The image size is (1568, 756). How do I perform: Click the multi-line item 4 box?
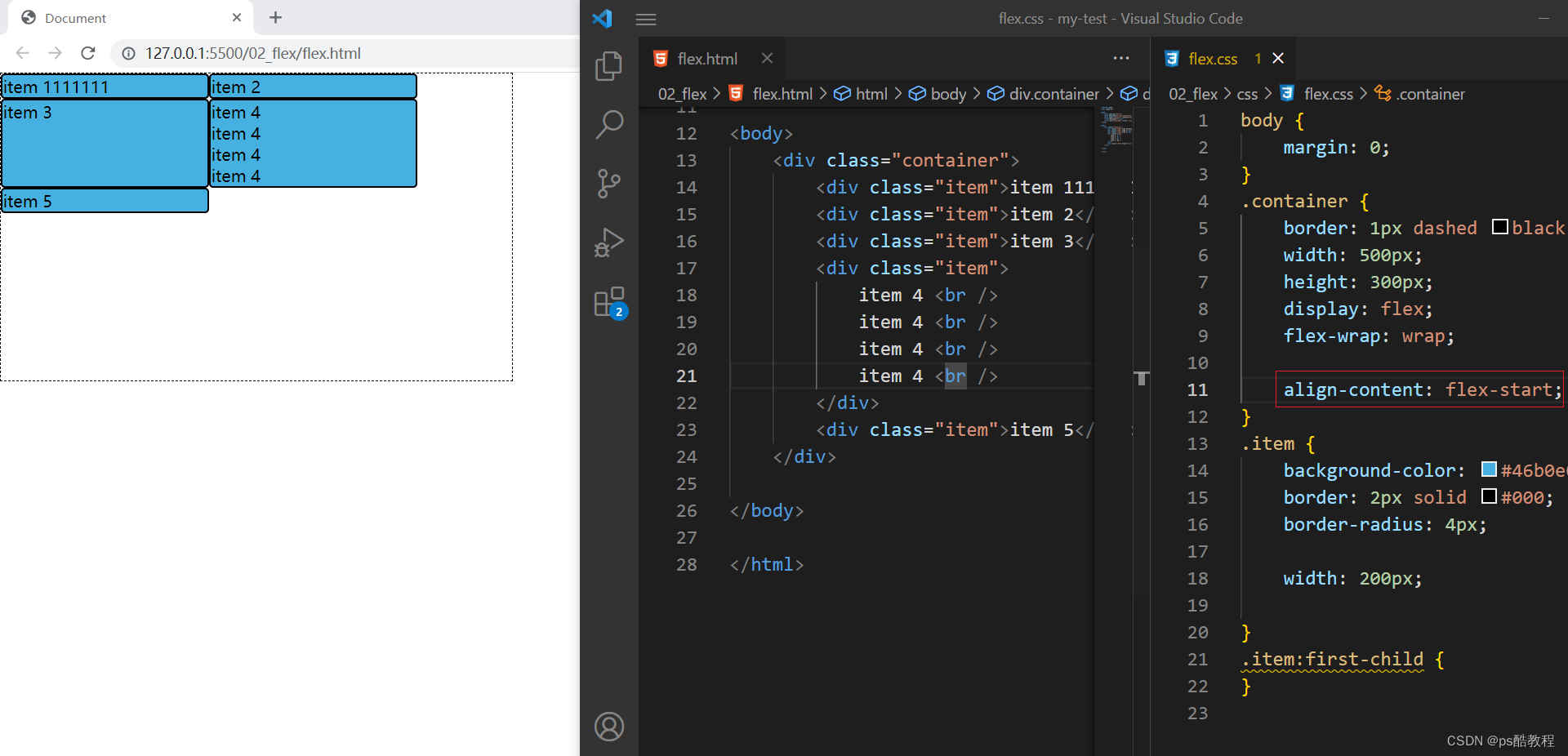pyautogui.click(x=313, y=144)
